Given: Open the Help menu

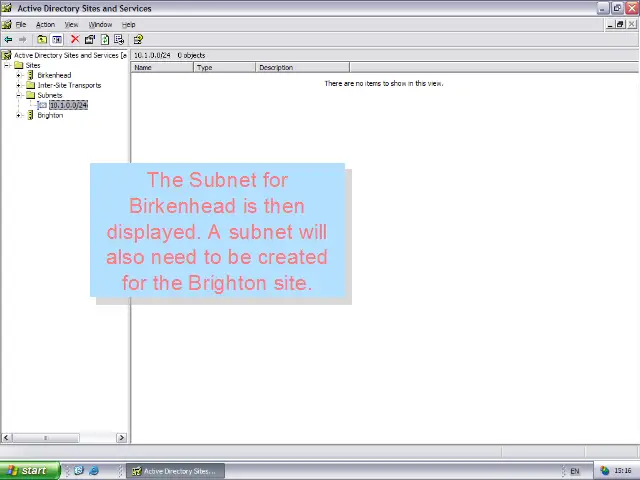Looking at the screenshot, I should coord(129,24).
